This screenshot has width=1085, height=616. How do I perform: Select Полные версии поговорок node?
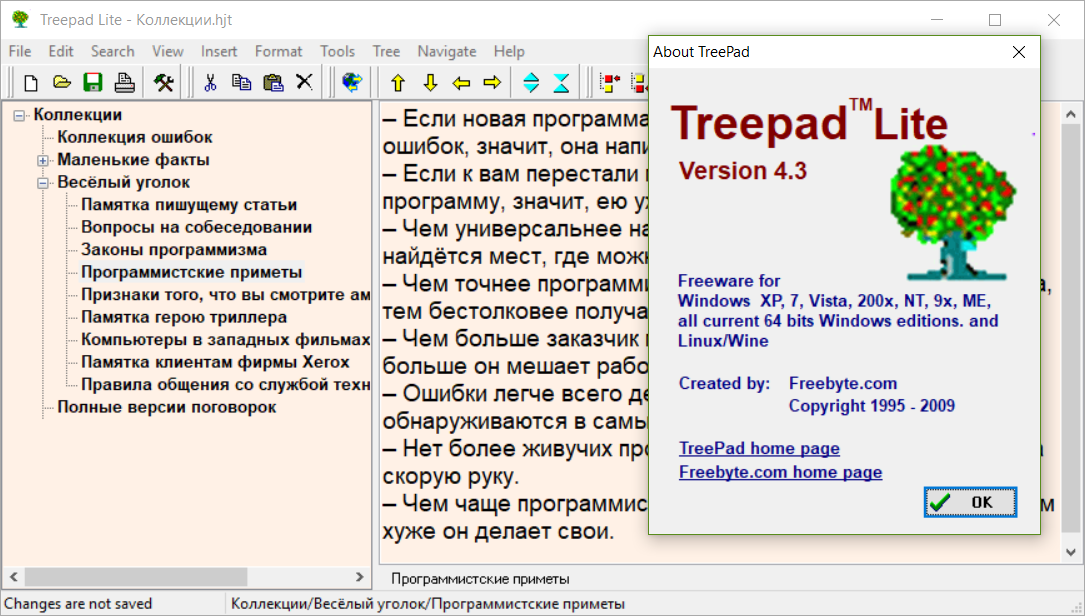tap(166, 407)
